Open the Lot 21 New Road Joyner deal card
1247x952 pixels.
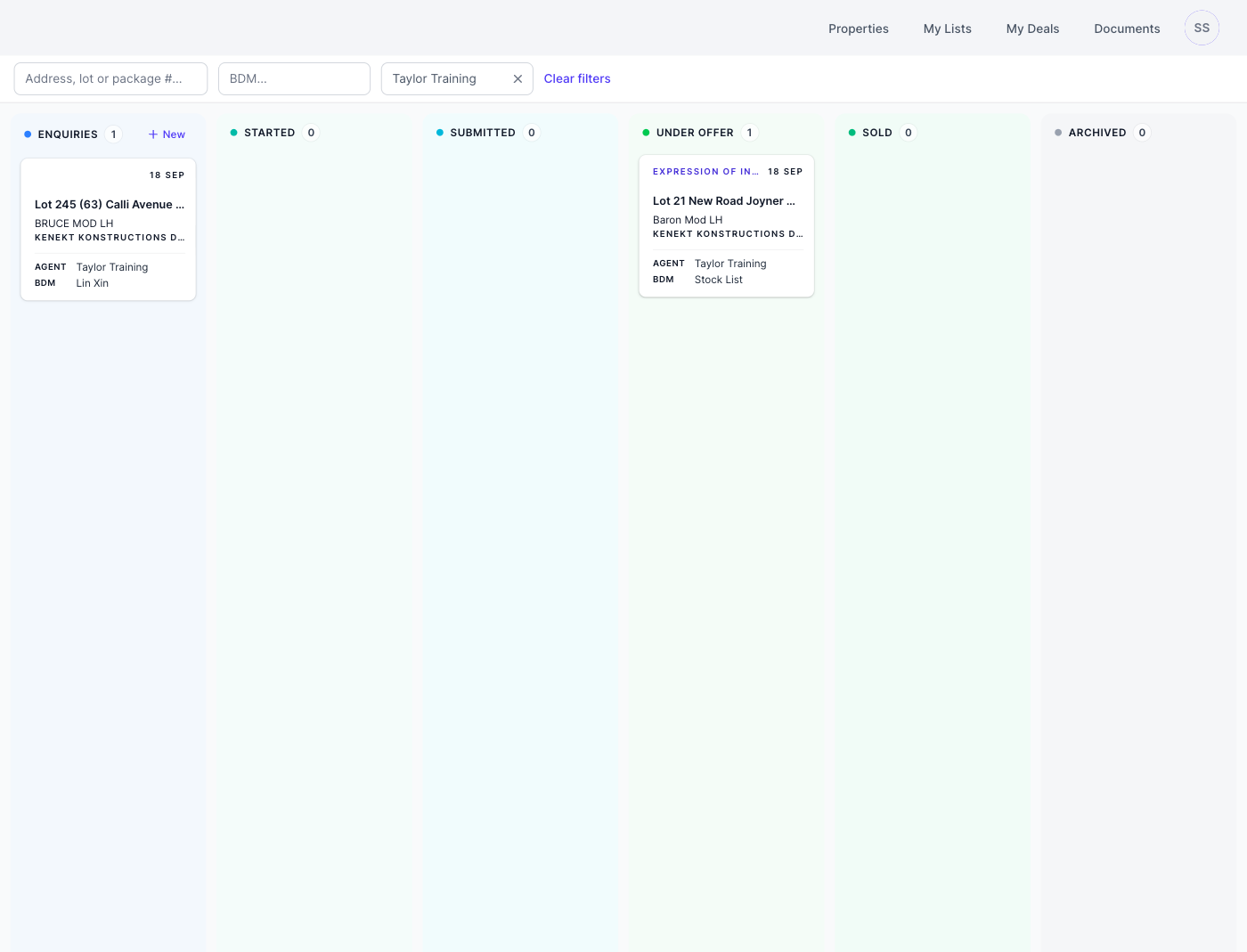click(727, 226)
